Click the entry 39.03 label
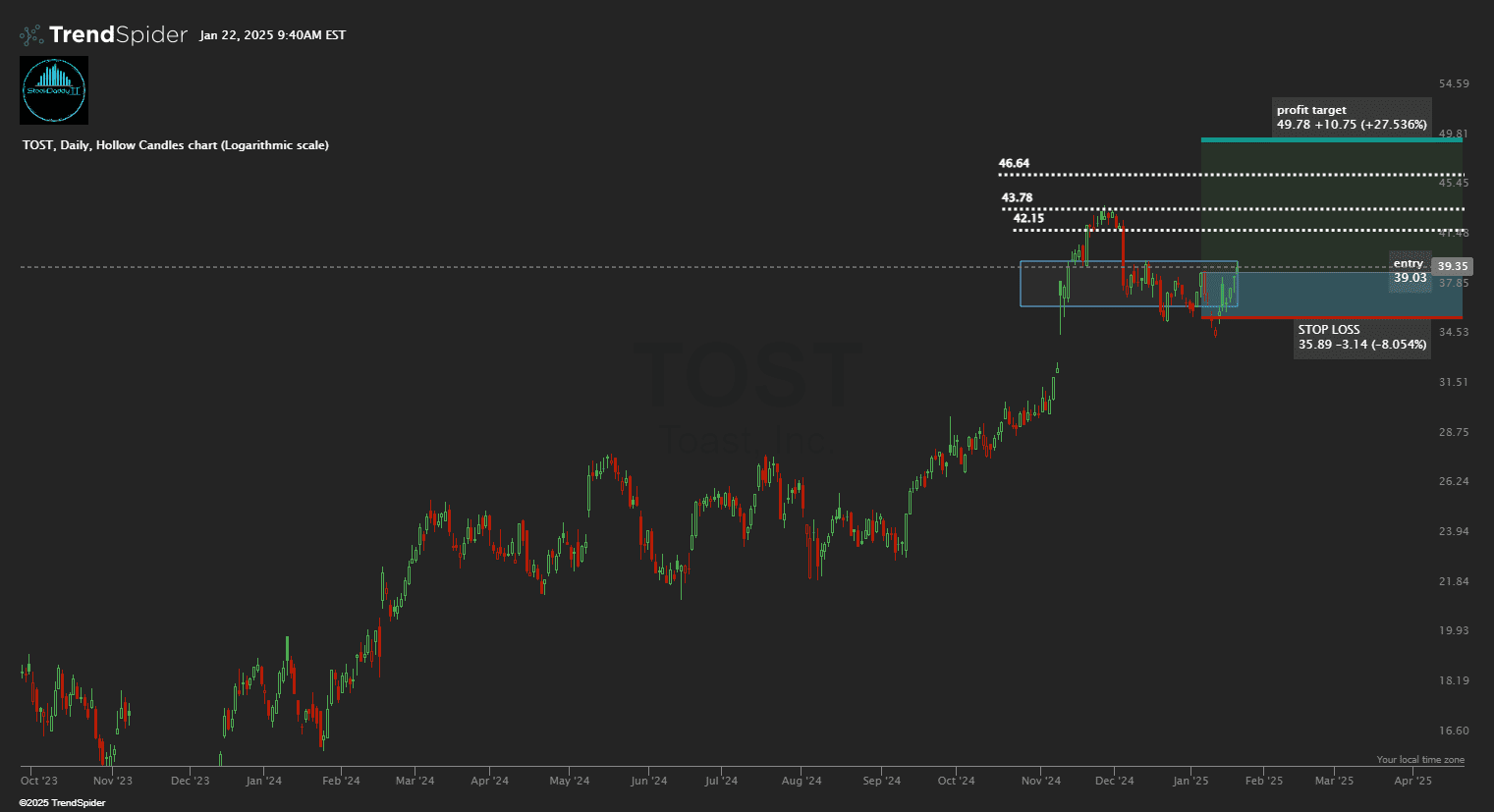The width and height of the screenshot is (1494, 812). [x=1410, y=271]
